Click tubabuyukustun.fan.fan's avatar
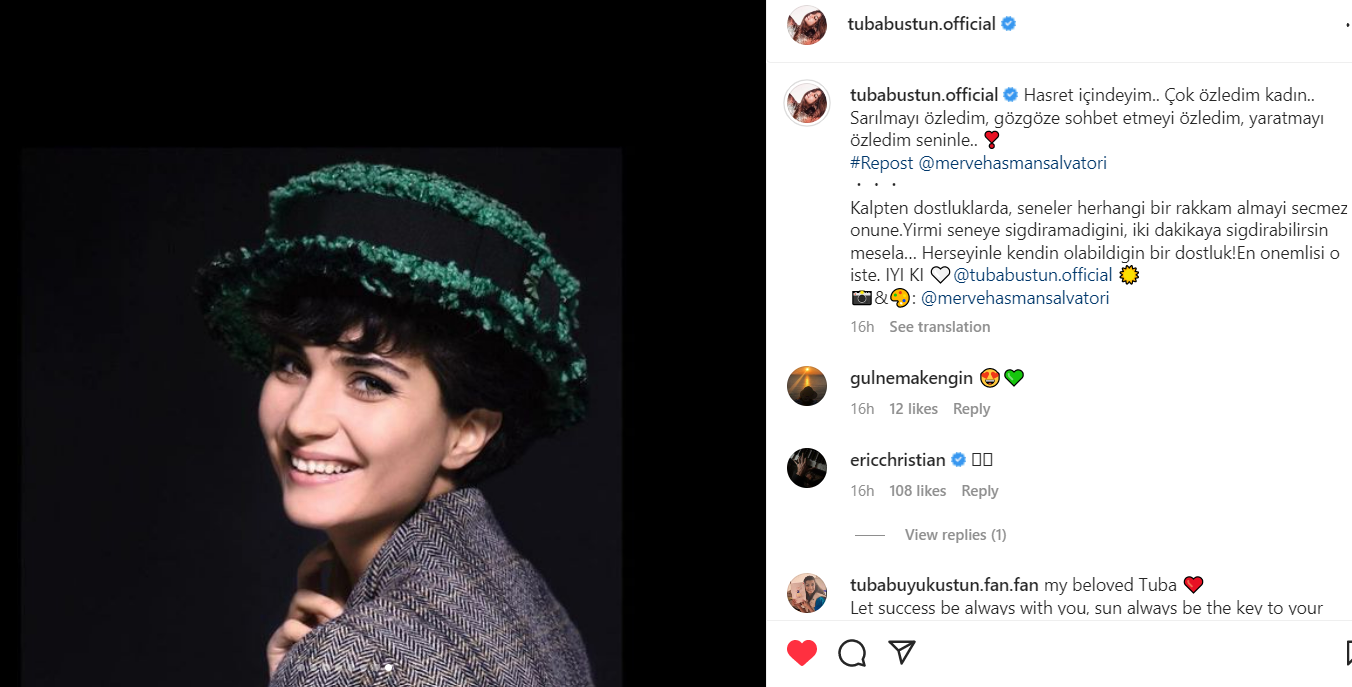The height and width of the screenshot is (687, 1352). coord(807,593)
